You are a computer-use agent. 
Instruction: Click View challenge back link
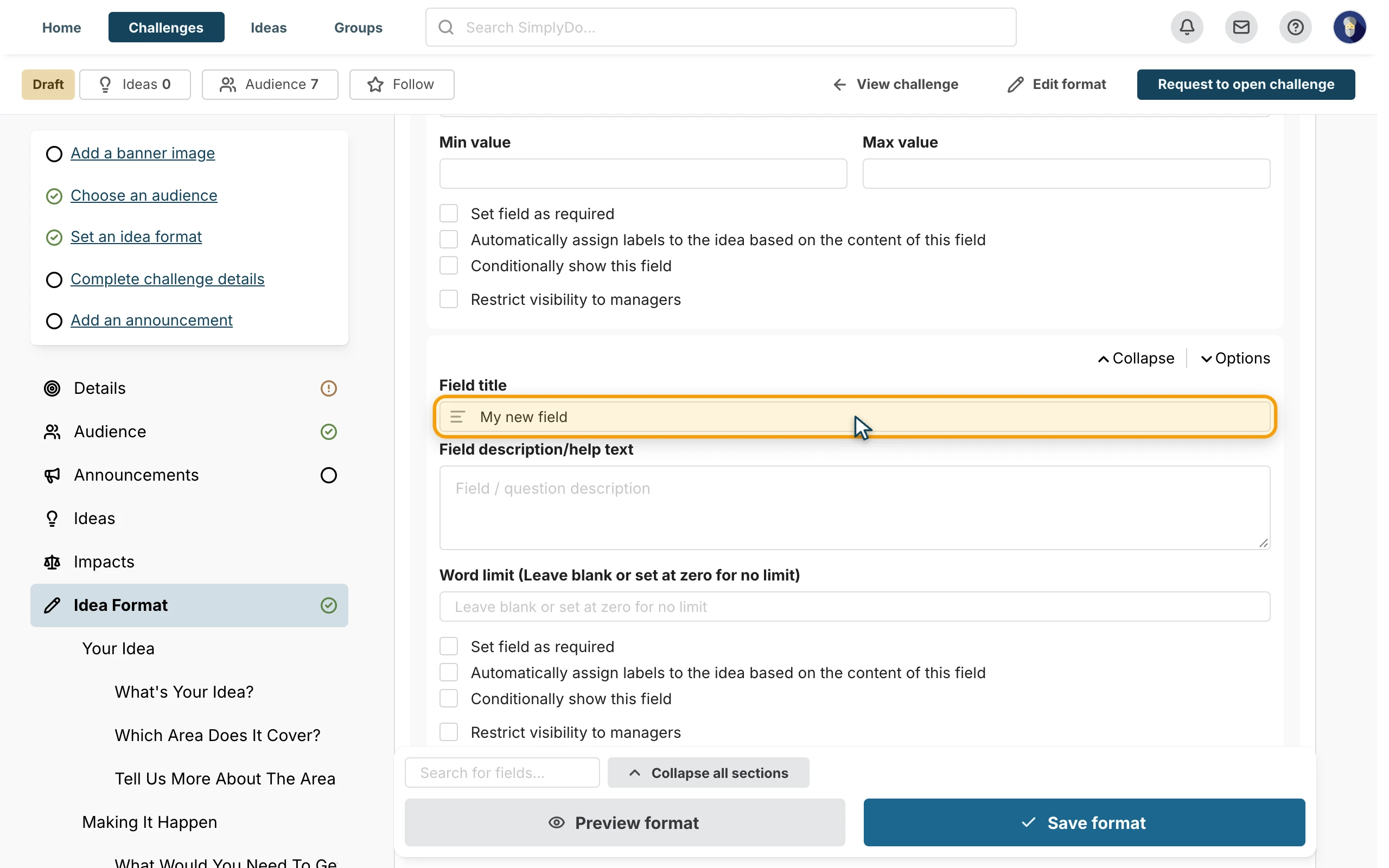tap(895, 85)
